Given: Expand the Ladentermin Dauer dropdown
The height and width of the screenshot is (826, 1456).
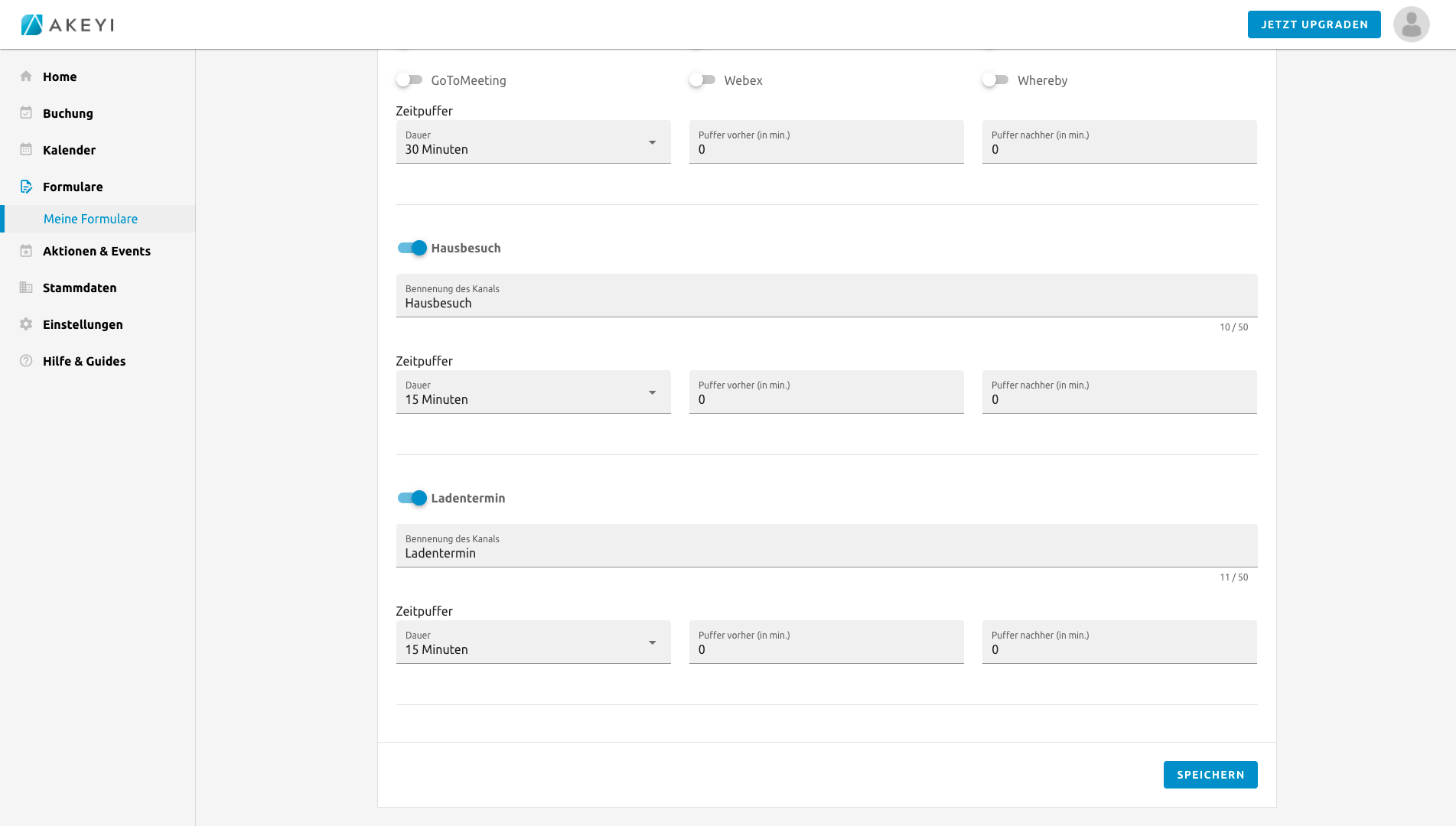Looking at the screenshot, I should point(533,642).
